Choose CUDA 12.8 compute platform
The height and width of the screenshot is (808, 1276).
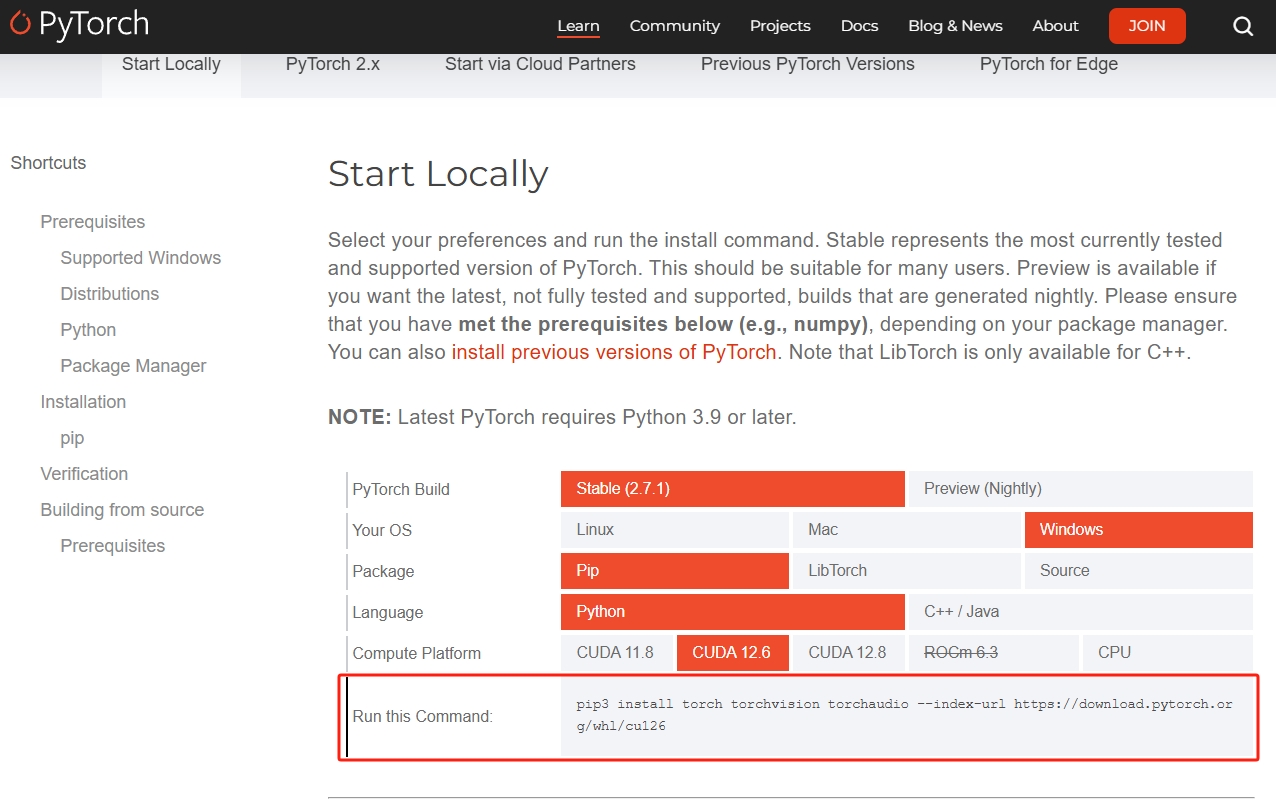click(x=849, y=653)
